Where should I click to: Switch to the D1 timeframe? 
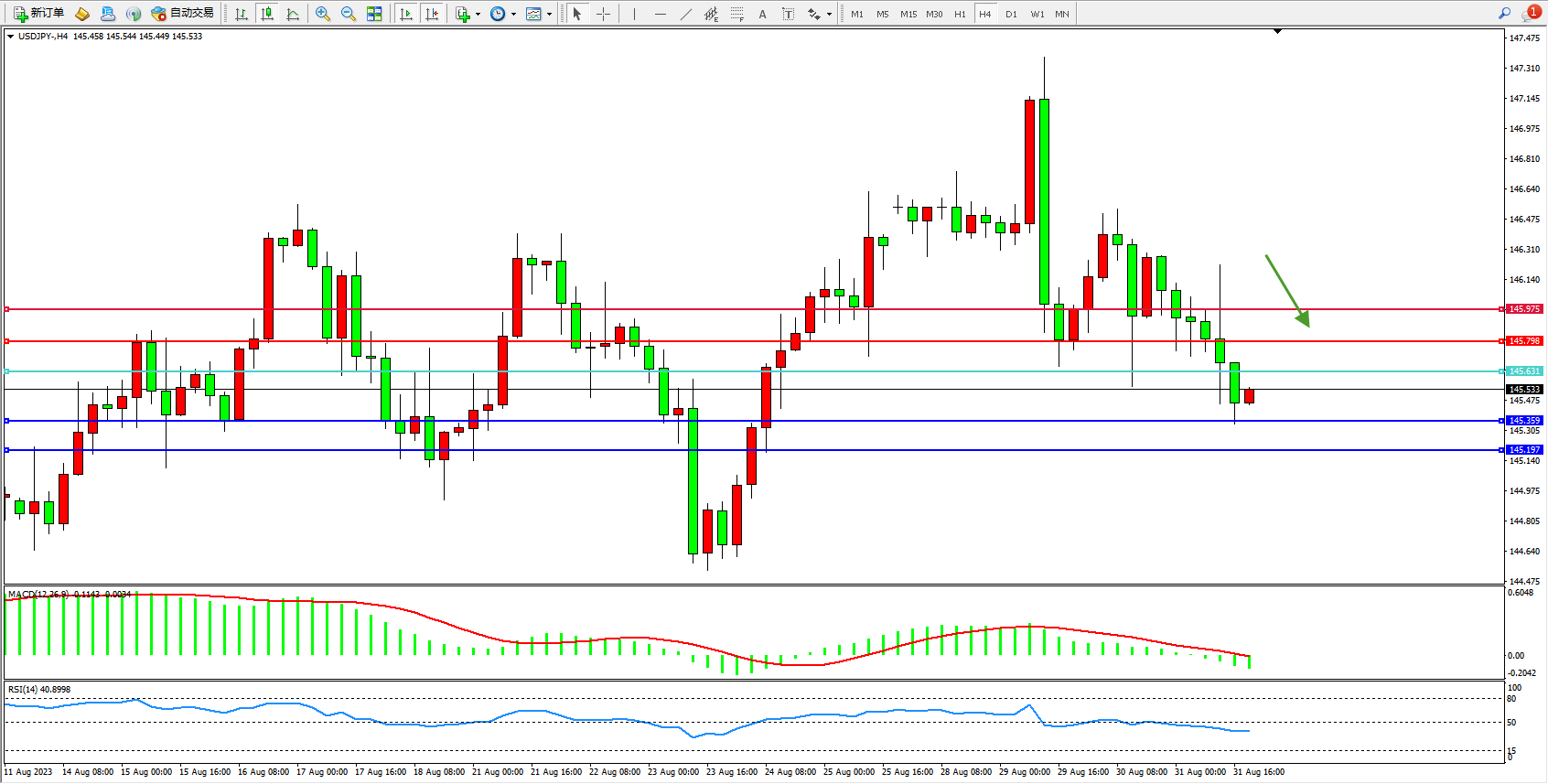click(x=1010, y=14)
